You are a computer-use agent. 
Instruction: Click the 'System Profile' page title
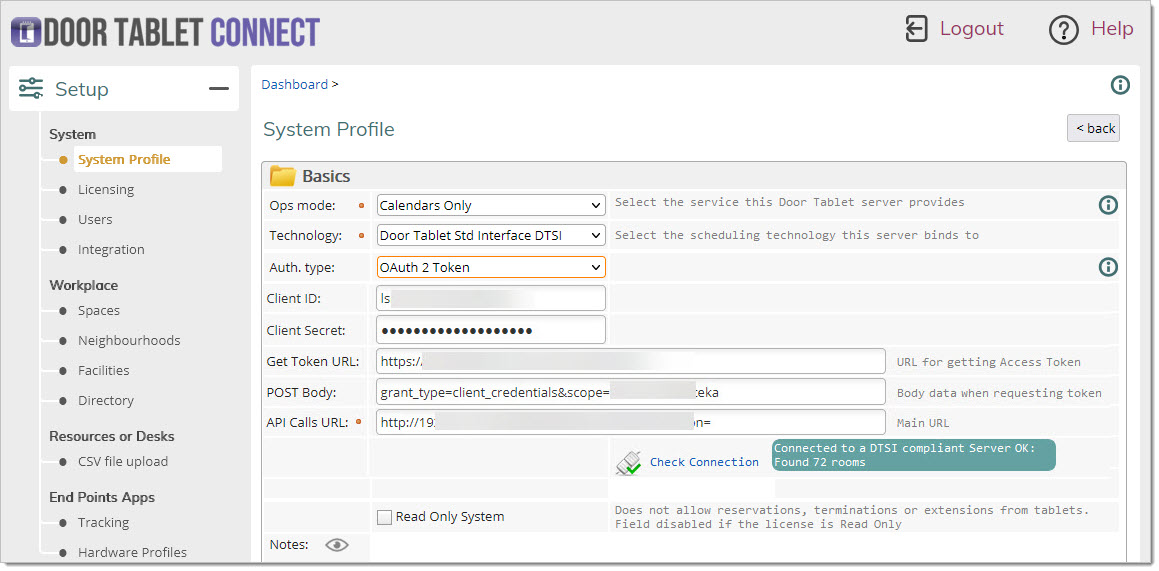click(329, 130)
